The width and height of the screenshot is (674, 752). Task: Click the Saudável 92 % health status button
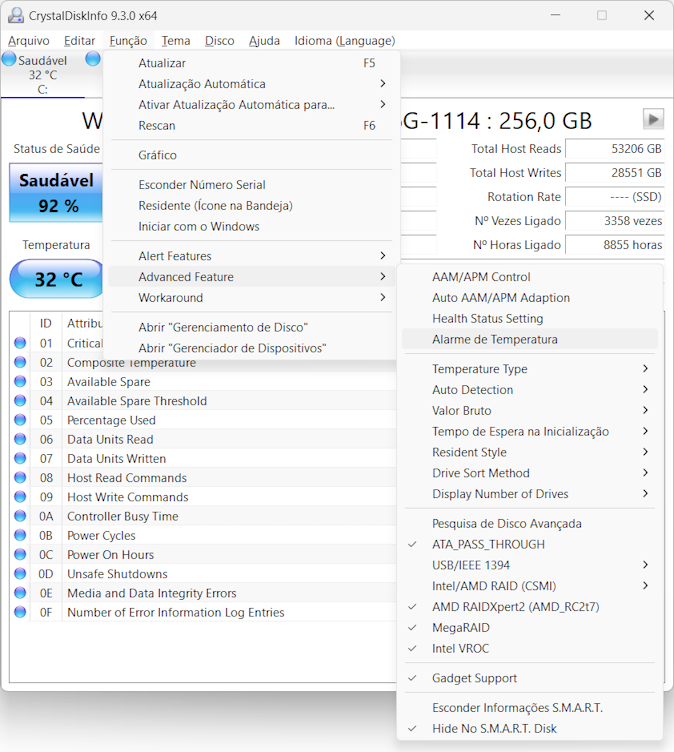click(57, 193)
